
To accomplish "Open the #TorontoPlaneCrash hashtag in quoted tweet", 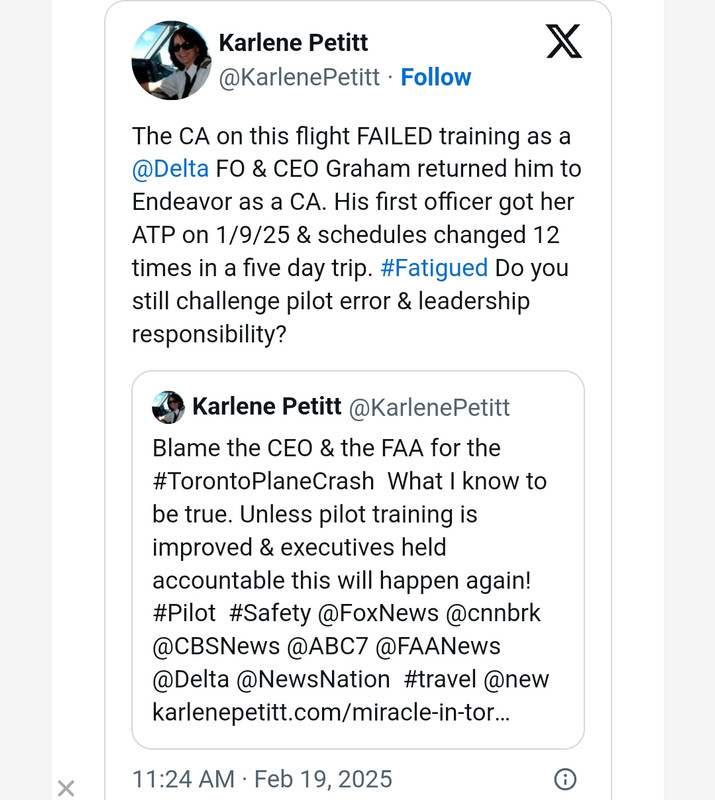I will click(x=263, y=480).
